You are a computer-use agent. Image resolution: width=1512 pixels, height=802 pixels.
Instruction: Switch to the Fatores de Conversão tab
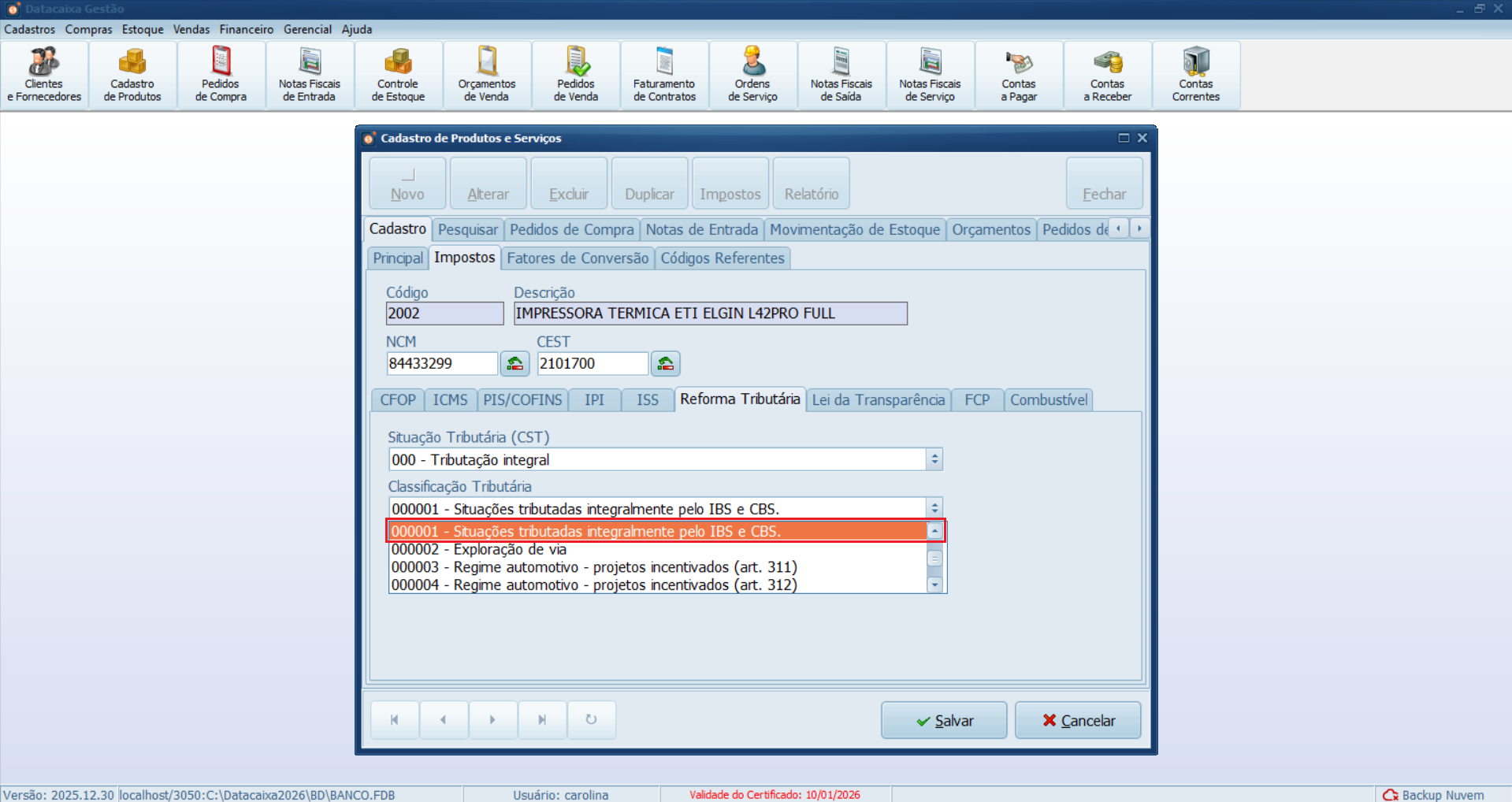coord(578,258)
